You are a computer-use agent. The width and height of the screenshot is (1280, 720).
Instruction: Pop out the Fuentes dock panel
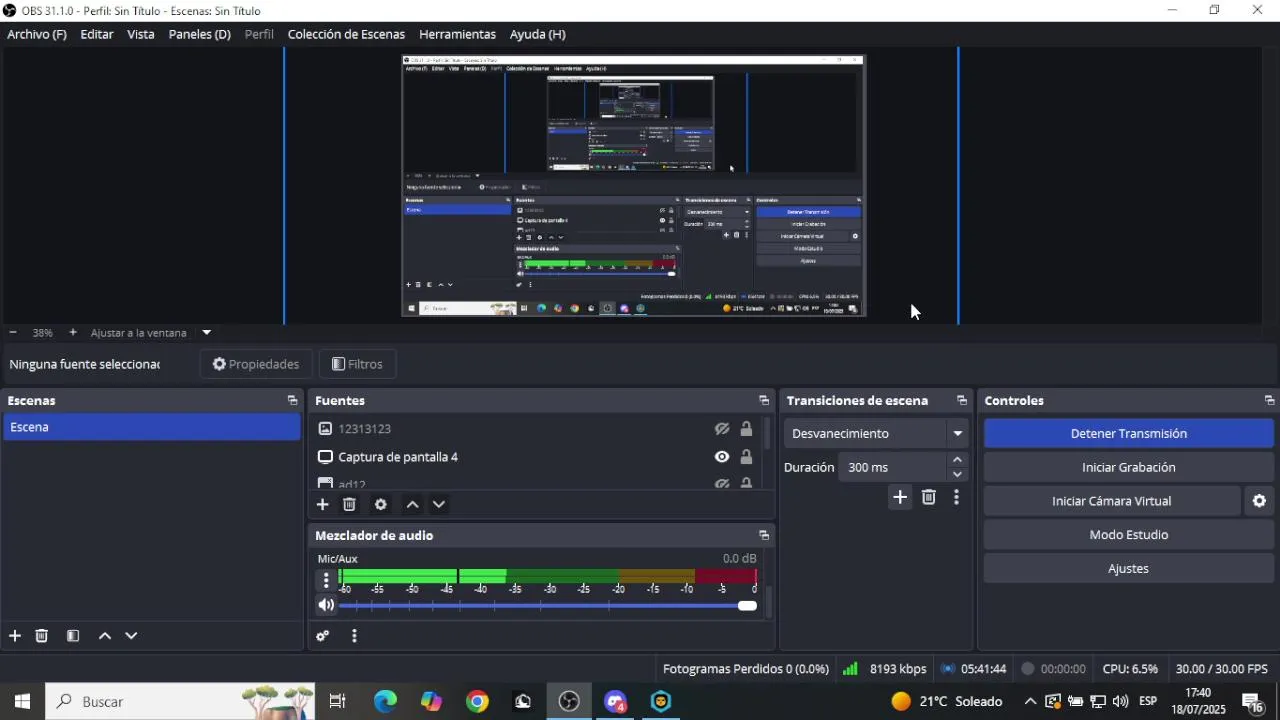tap(764, 400)
